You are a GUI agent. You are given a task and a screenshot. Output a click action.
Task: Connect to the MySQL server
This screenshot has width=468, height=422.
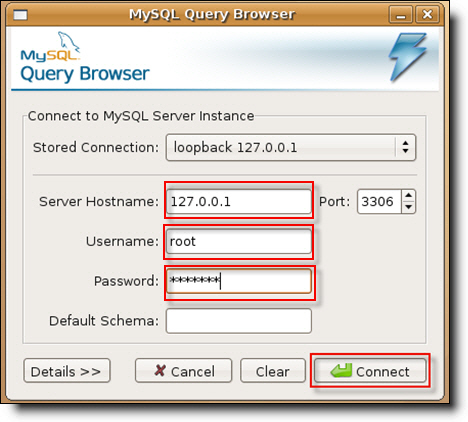pyautogui.click(x=370, y=371)
